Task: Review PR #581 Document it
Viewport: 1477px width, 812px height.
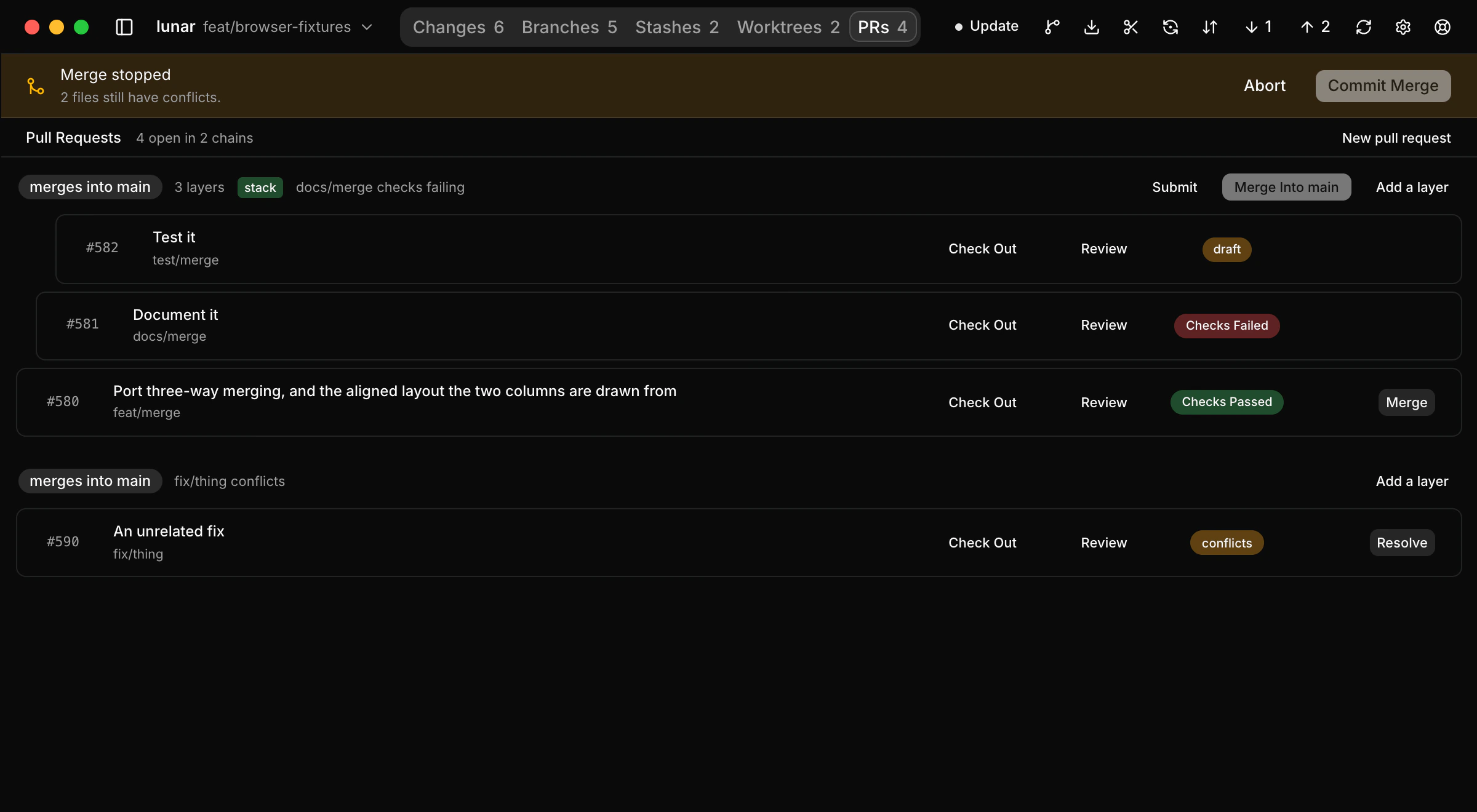Action: 1104,325
